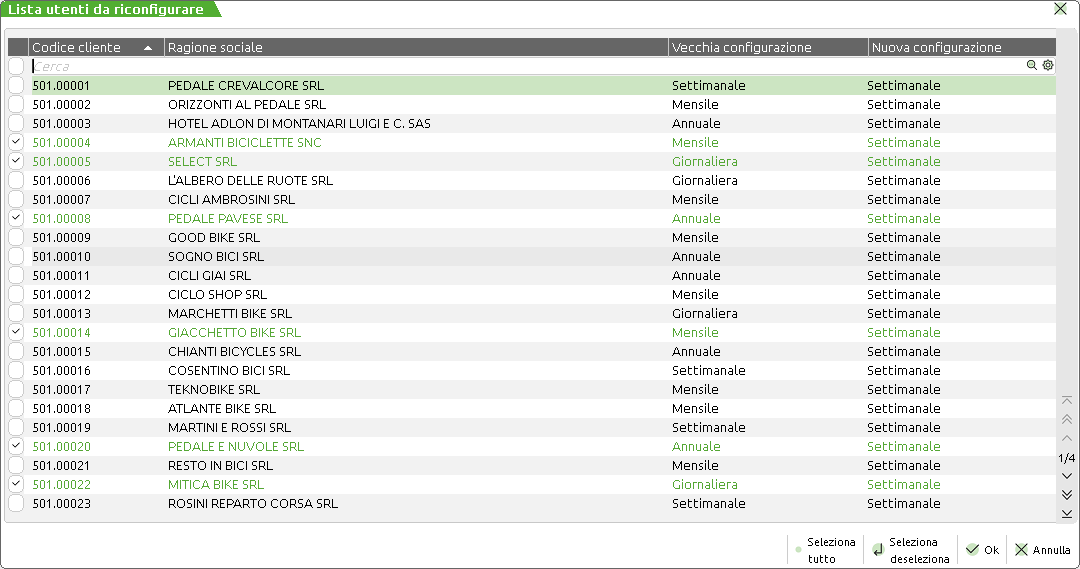
Task: Uncheck the MITICA BIKE SRL checkbox
Action: 16,485
